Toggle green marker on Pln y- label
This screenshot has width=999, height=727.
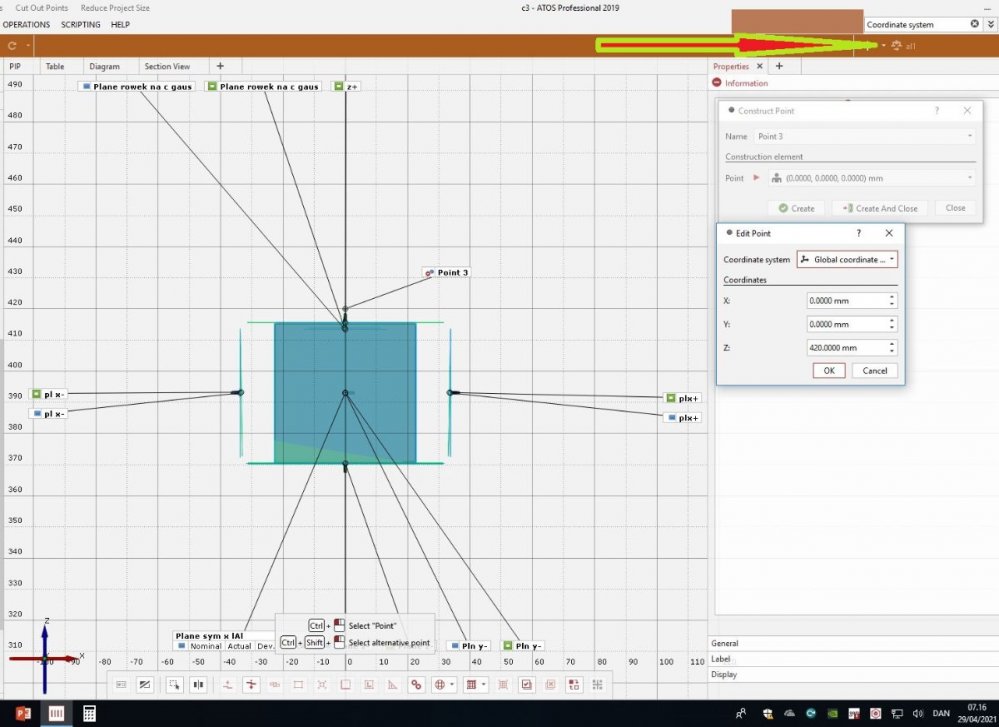[508, 646]
